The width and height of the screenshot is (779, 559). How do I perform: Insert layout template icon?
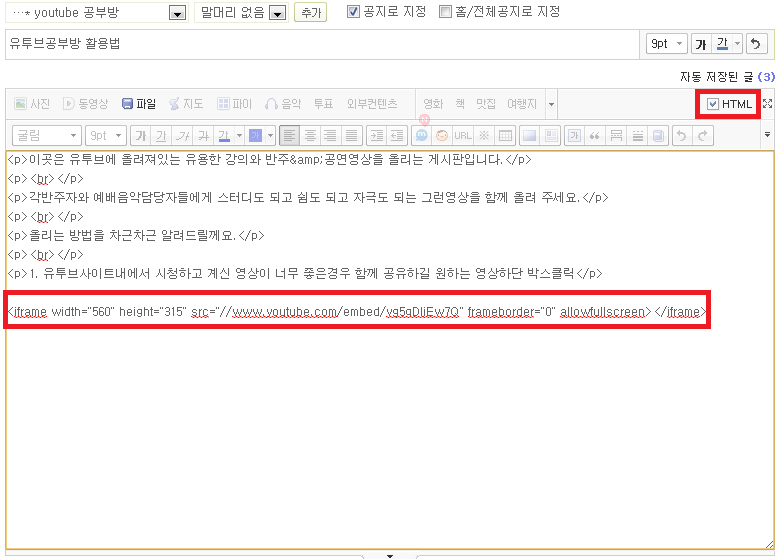(x=551, y=136)
